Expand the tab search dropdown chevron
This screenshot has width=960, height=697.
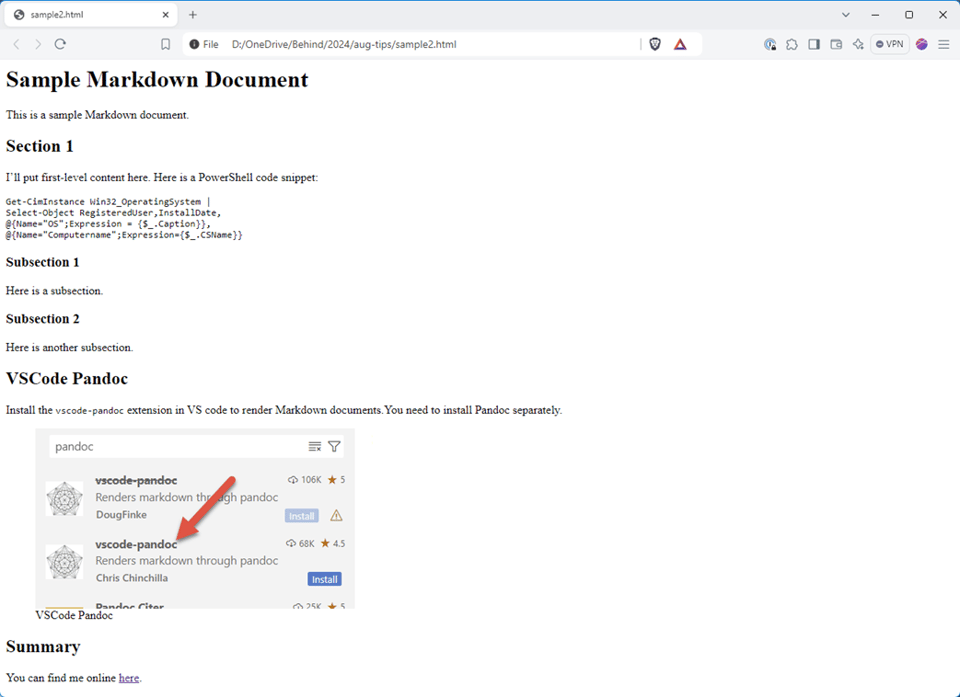(x=846, y=15)
